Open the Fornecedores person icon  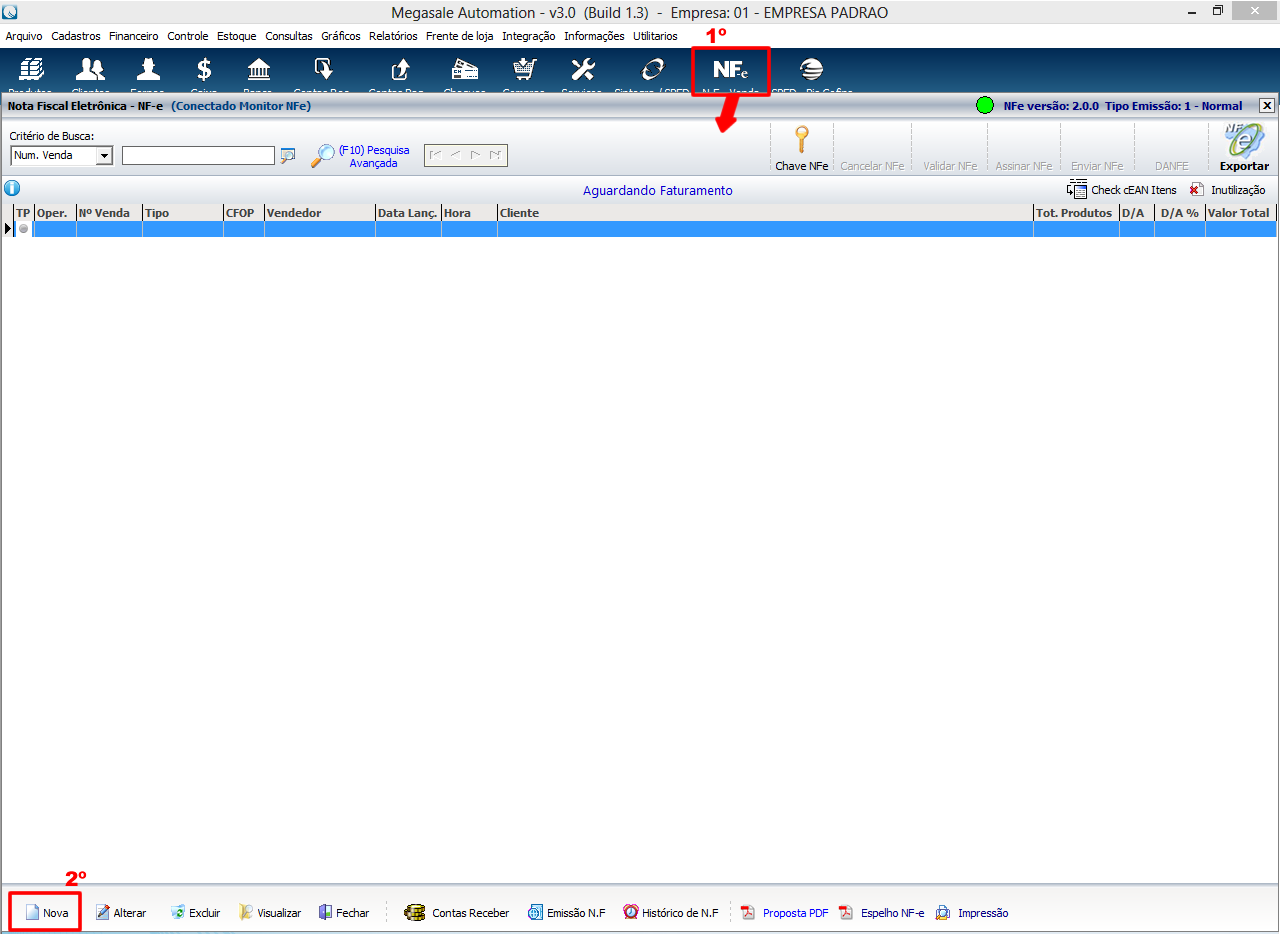148,70
